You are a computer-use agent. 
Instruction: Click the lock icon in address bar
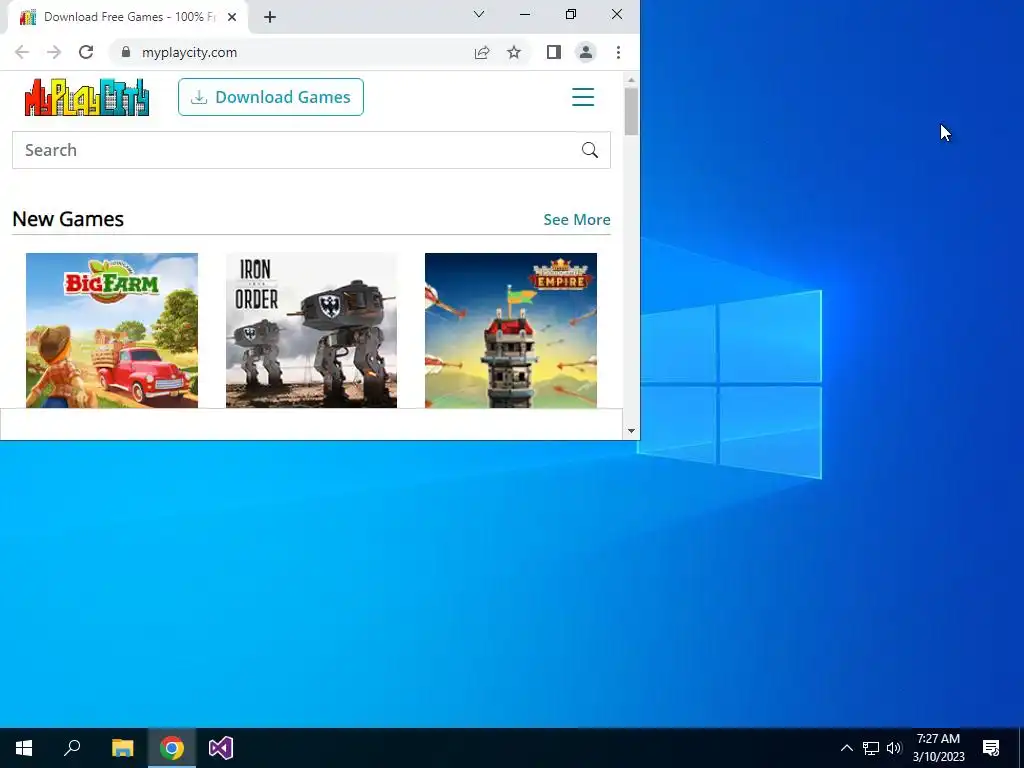coord(126,52)
